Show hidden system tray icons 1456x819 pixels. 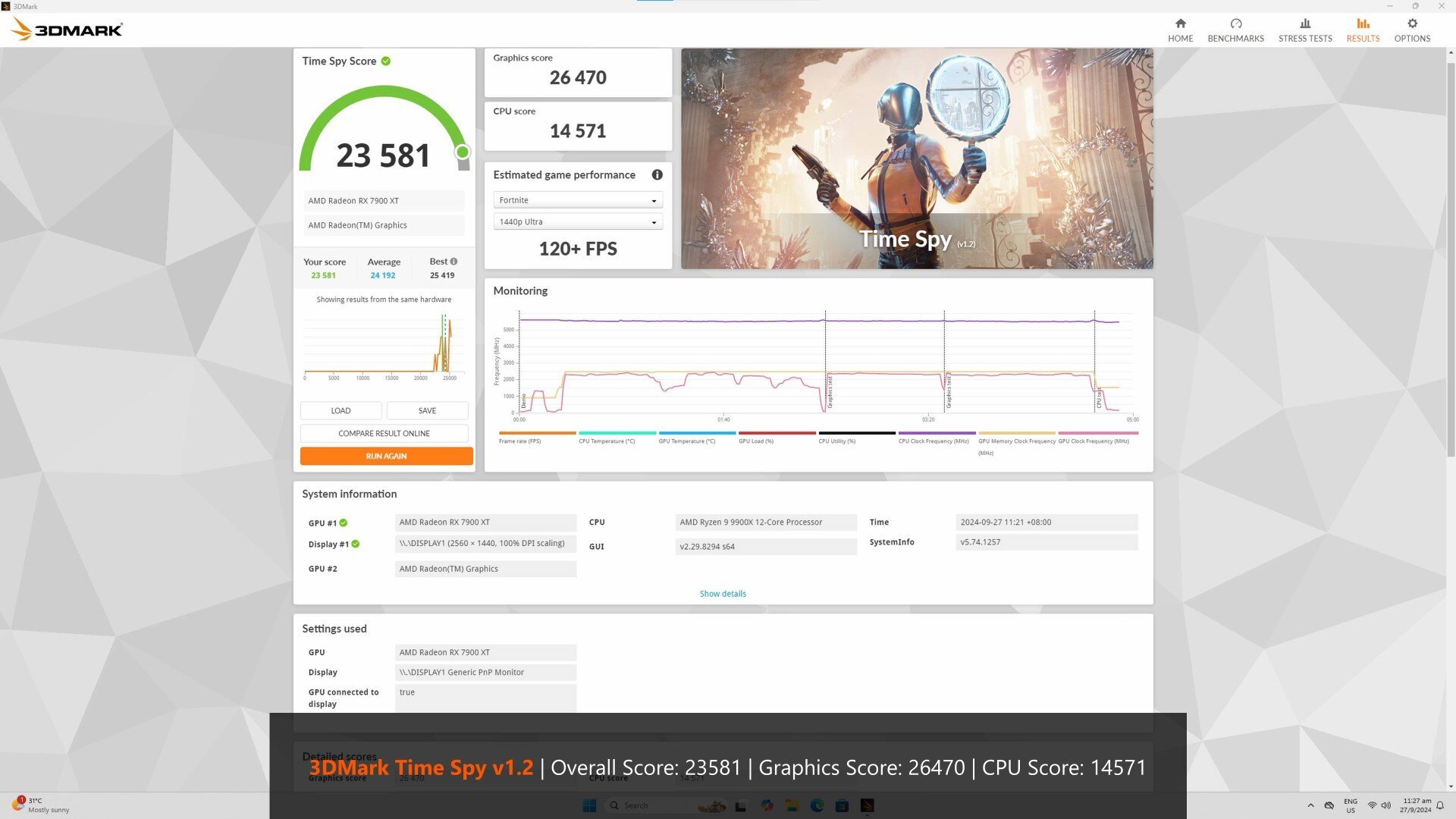(x=1310, y=805)
